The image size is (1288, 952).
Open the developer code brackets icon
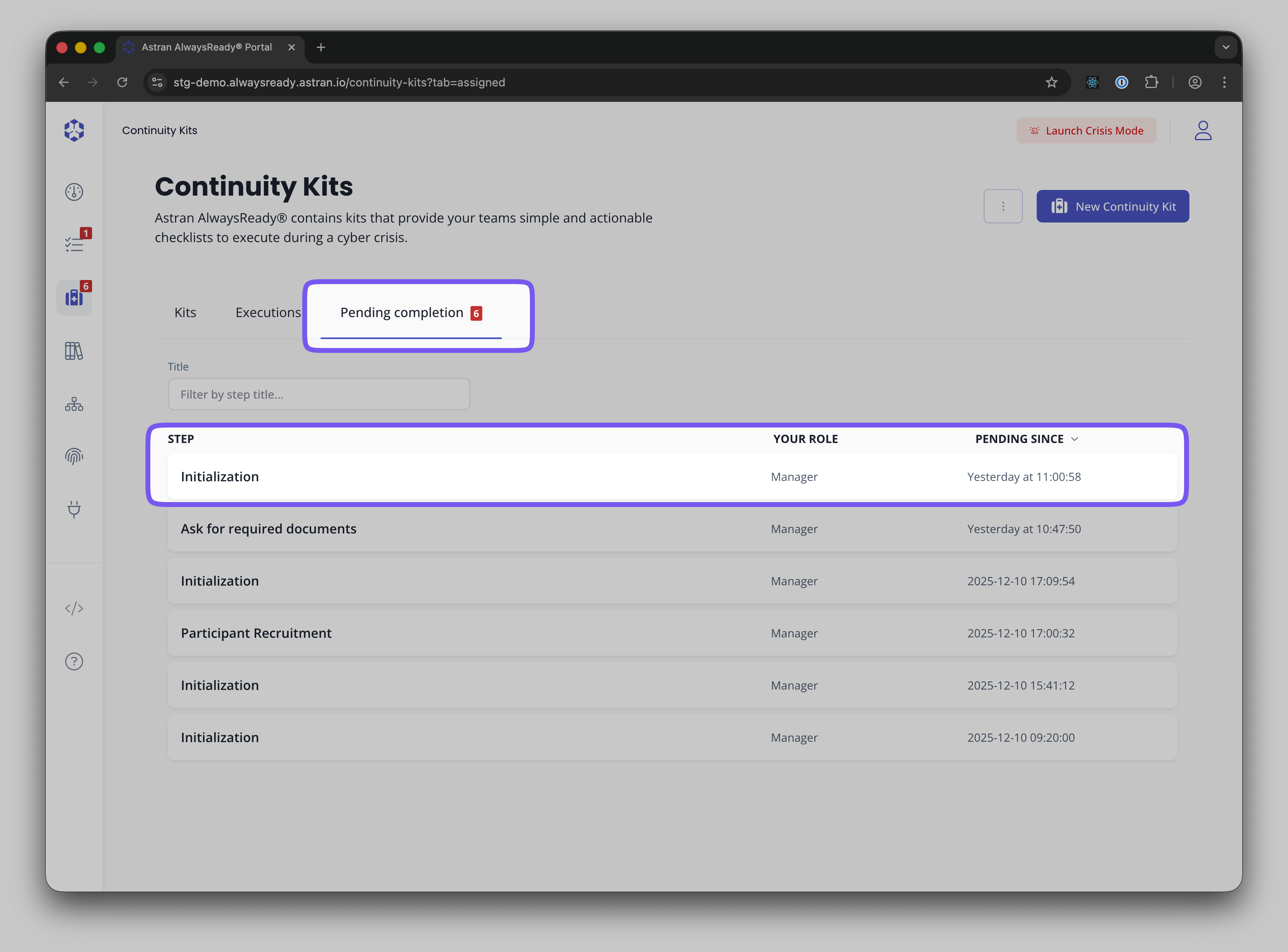coord(74,608)
